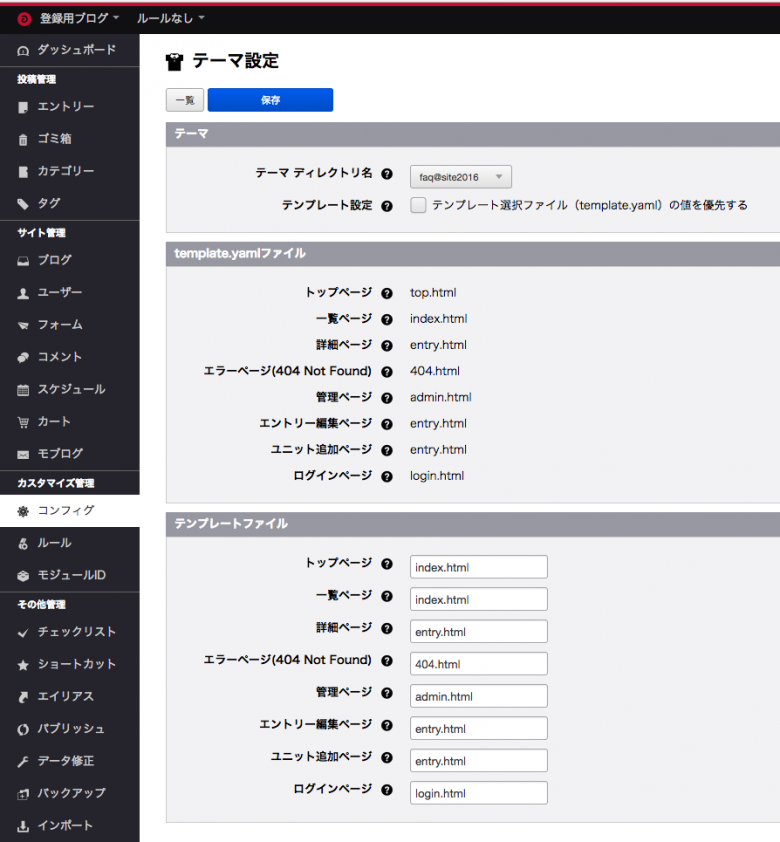The width and height of the screenshot is (780, 842).
Task: Open モジュールID in the sidebar
Action: point(71,575)
